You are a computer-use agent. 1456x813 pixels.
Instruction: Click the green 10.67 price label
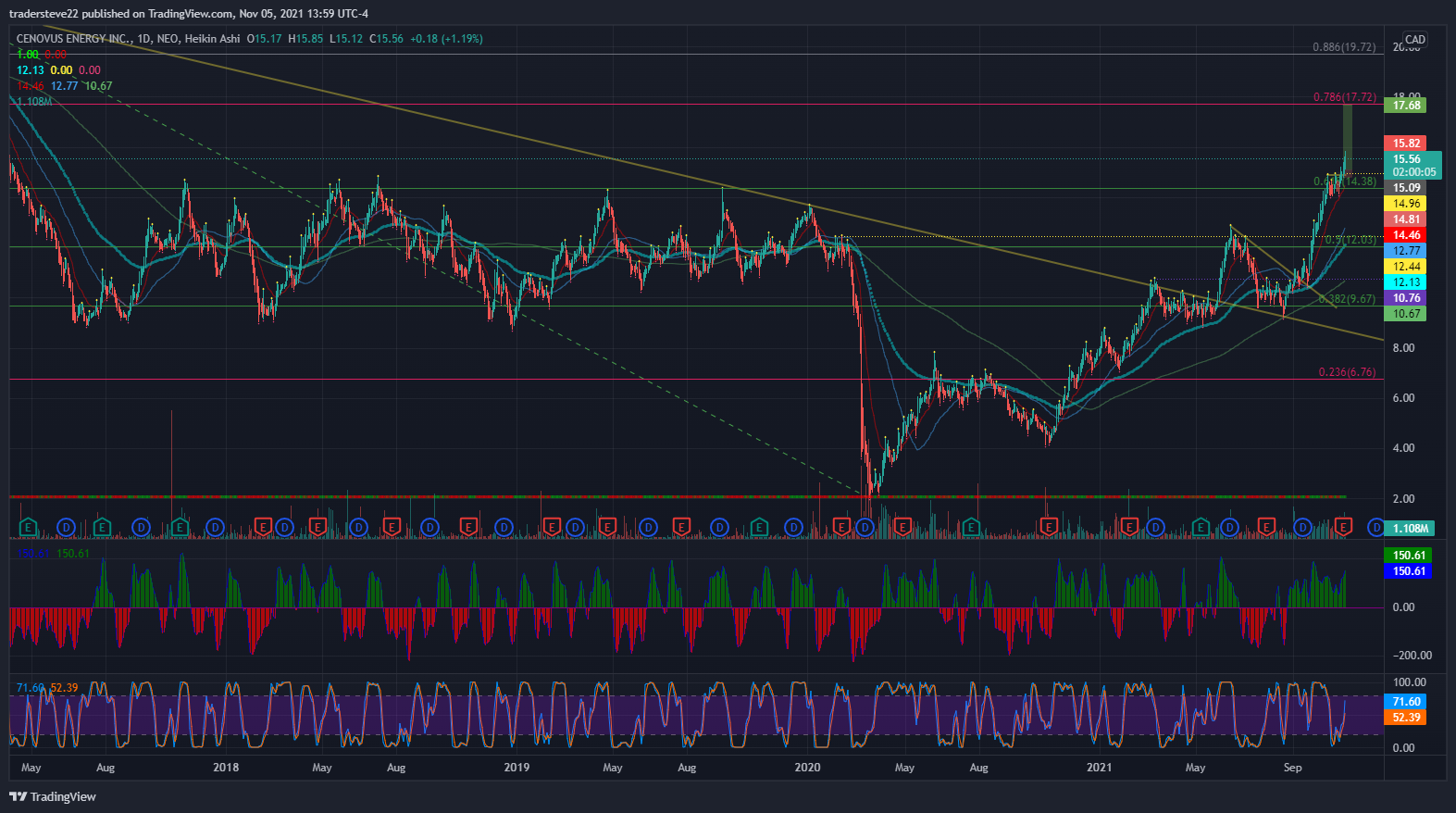pos(1405,314)
